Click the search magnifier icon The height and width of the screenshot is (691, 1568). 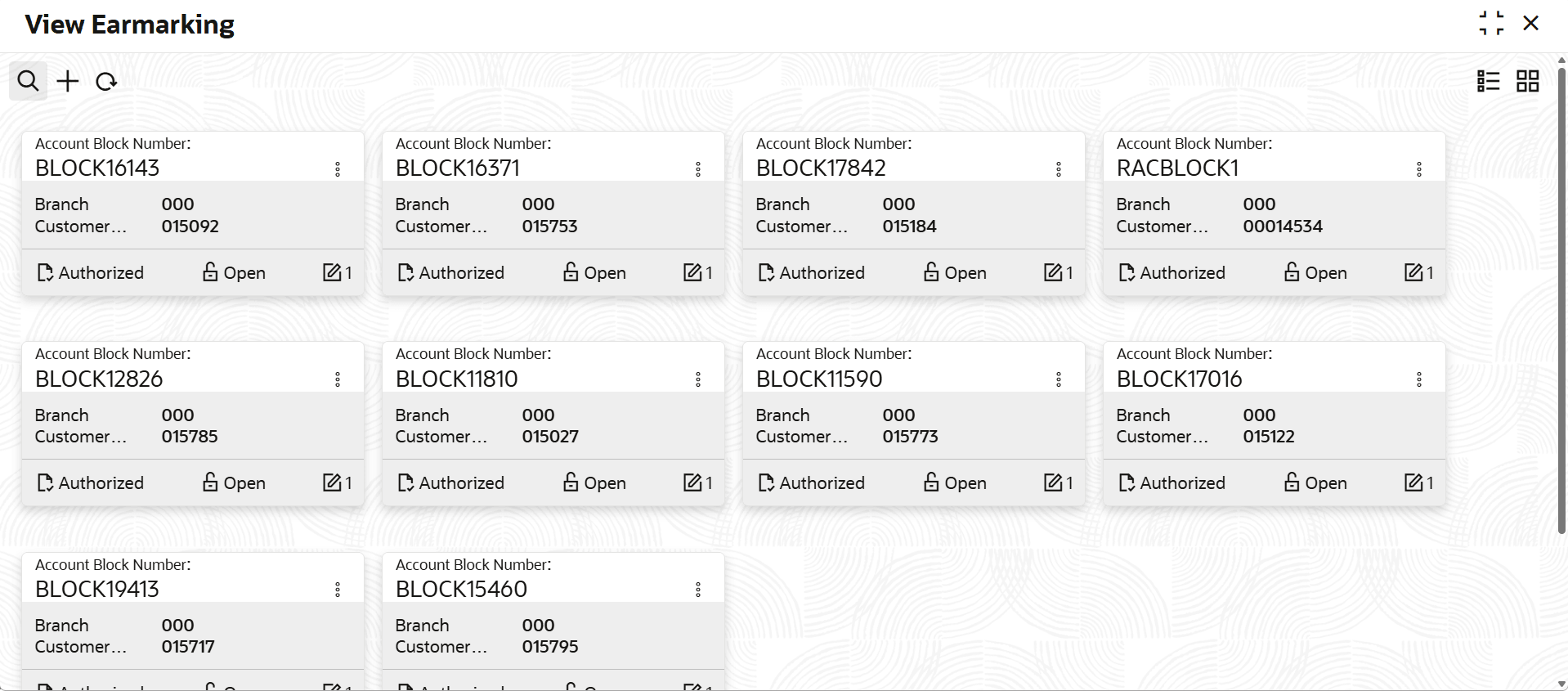pyautogui.click(x=28, y=81)
